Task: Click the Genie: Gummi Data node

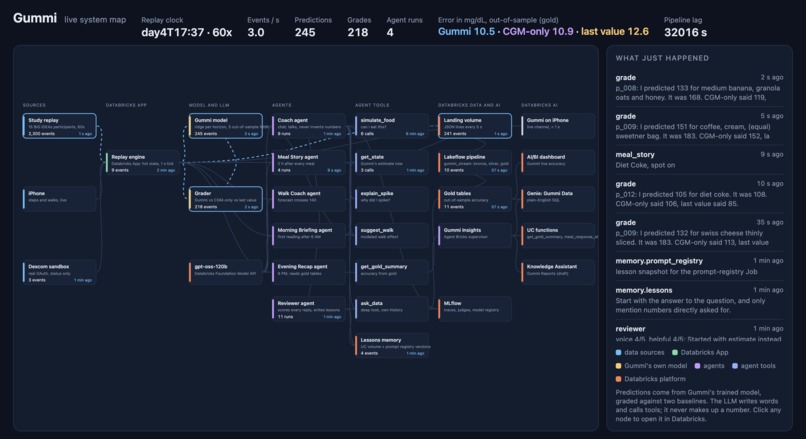Action: pos(558,199)
